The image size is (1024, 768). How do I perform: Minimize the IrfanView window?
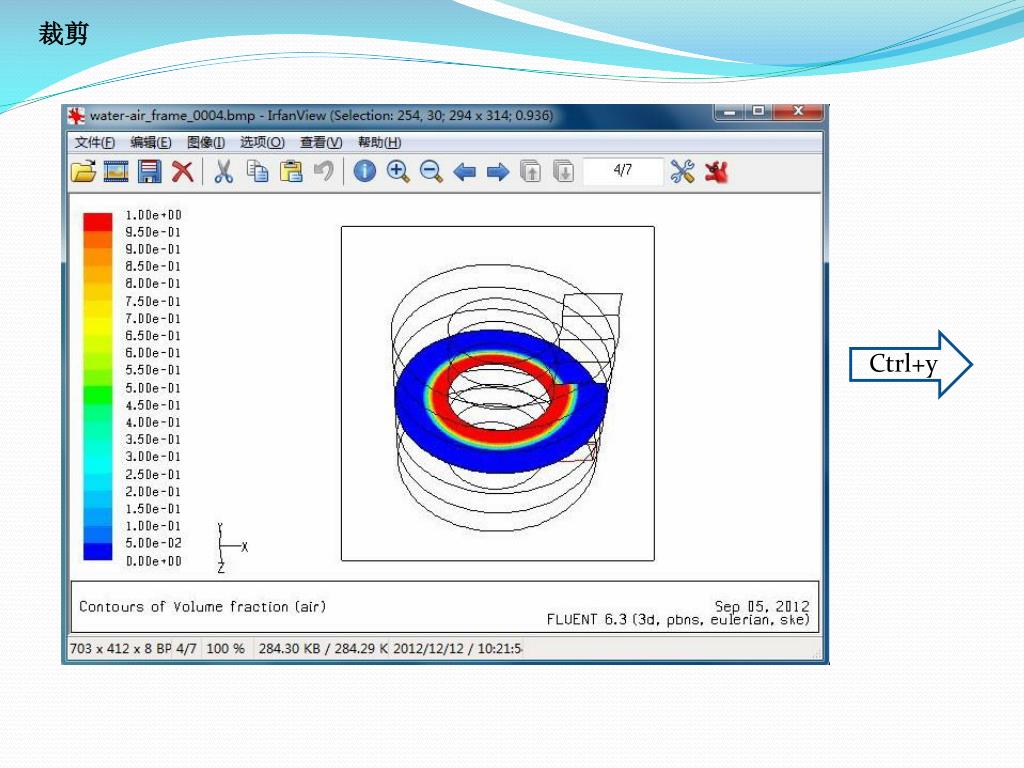(x=730, y=112)
